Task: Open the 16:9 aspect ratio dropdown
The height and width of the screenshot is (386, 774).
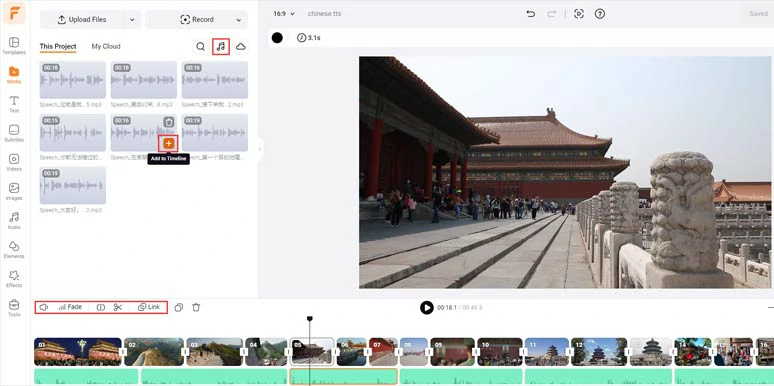Action: 284,14
